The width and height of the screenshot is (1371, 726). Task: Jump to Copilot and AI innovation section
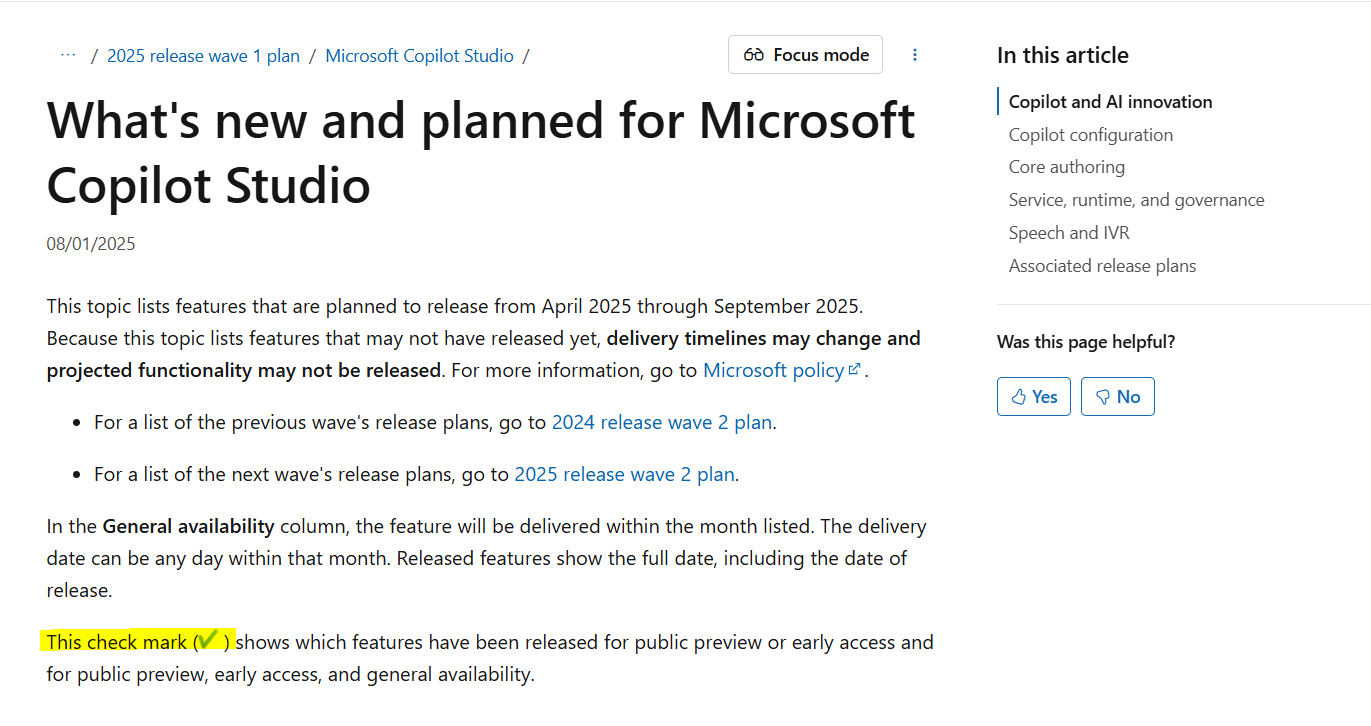click(1110, 102)
